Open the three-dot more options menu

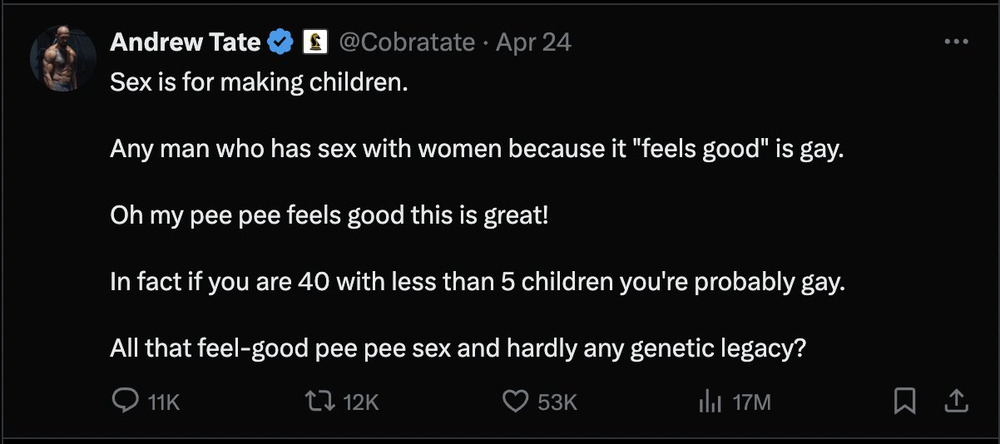click(x=956, y=42)
